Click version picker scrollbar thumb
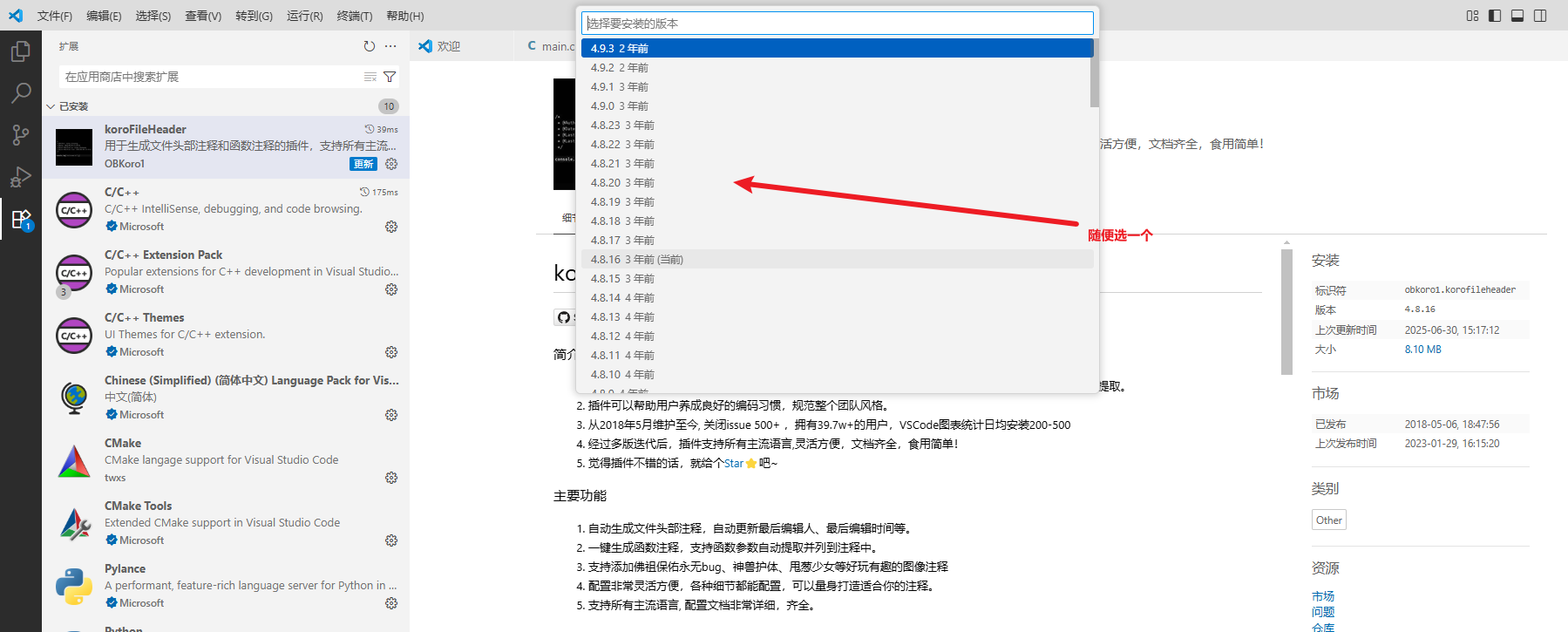 (x=1095, y=73)
